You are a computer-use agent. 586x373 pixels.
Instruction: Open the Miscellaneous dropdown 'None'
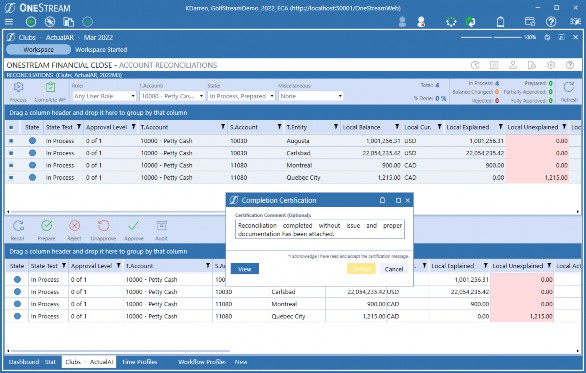click(311, 96)
